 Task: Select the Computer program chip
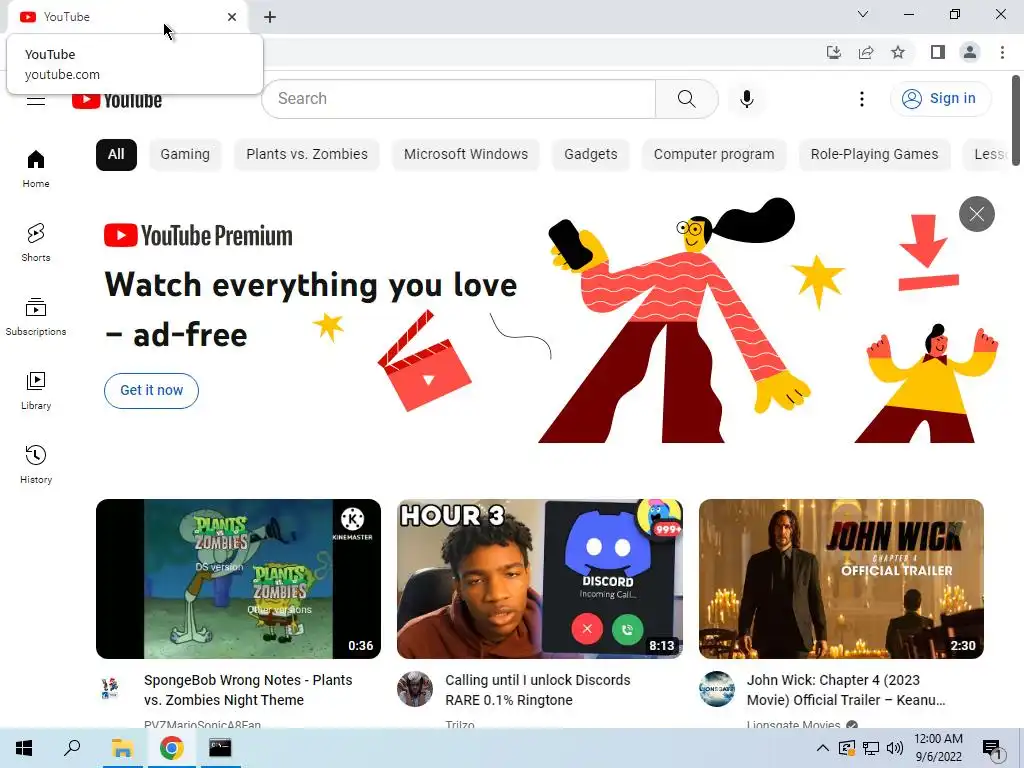tap(714, 155)
